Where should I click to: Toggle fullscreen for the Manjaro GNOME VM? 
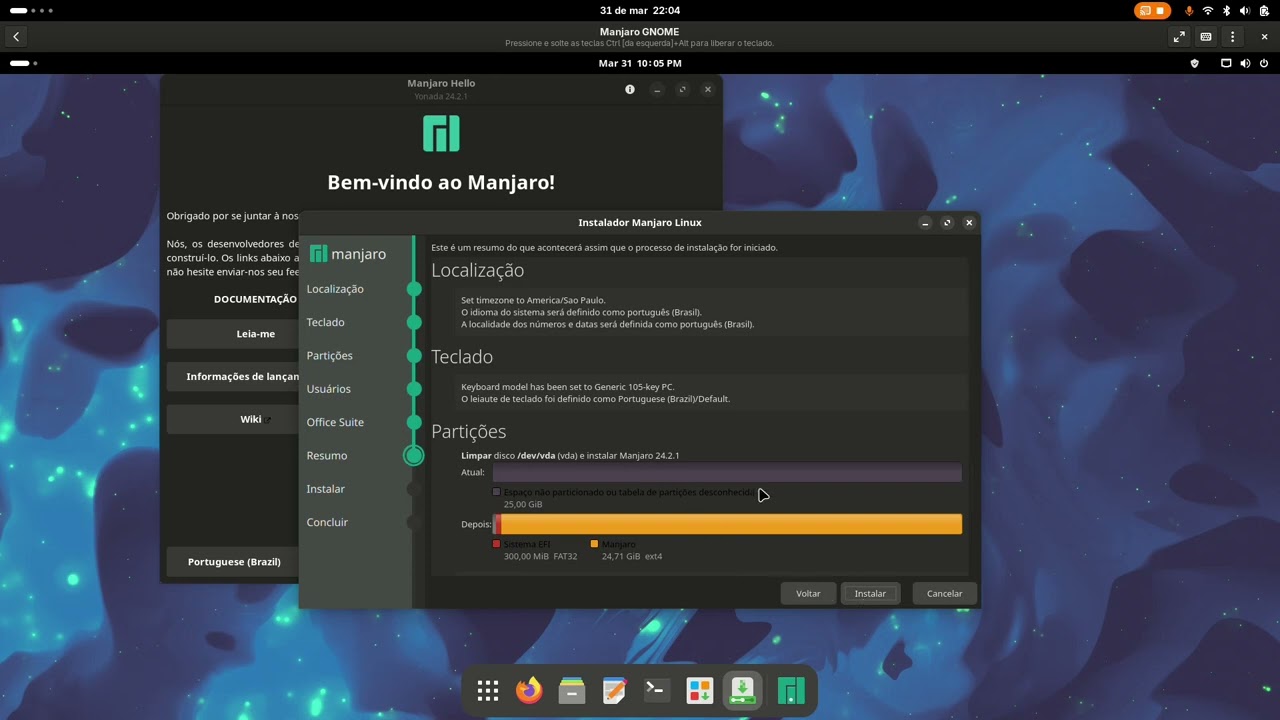pyautogui.click(x=1179, y=37)
